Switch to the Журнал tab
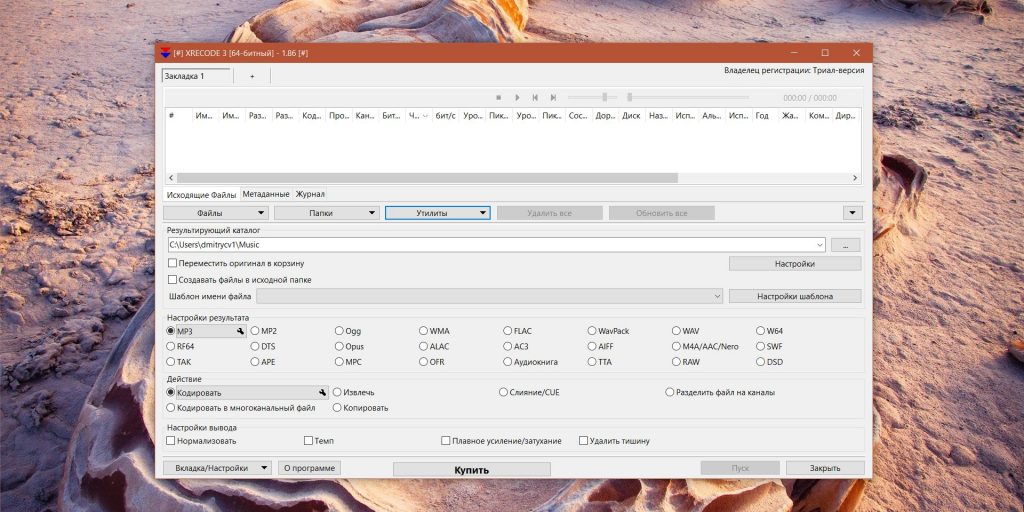1024x512 pixels. pyautogui.click(x=310, y=194)
